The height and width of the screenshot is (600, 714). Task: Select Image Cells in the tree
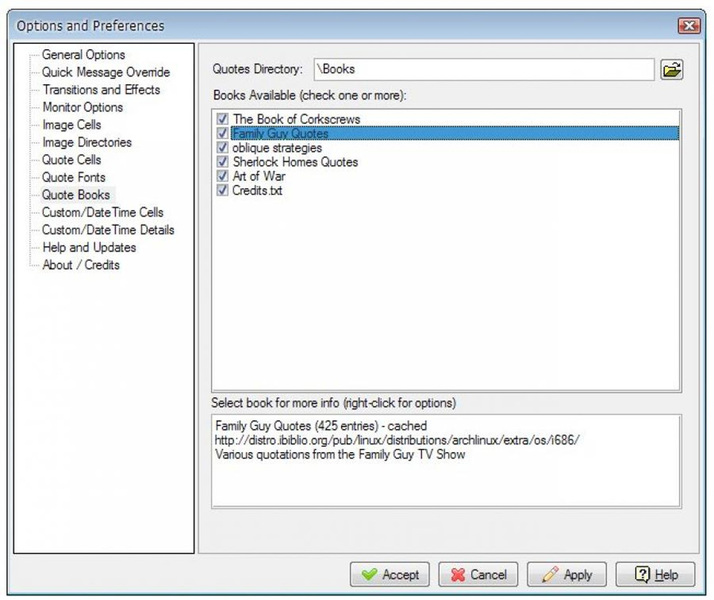coord(71,125)
